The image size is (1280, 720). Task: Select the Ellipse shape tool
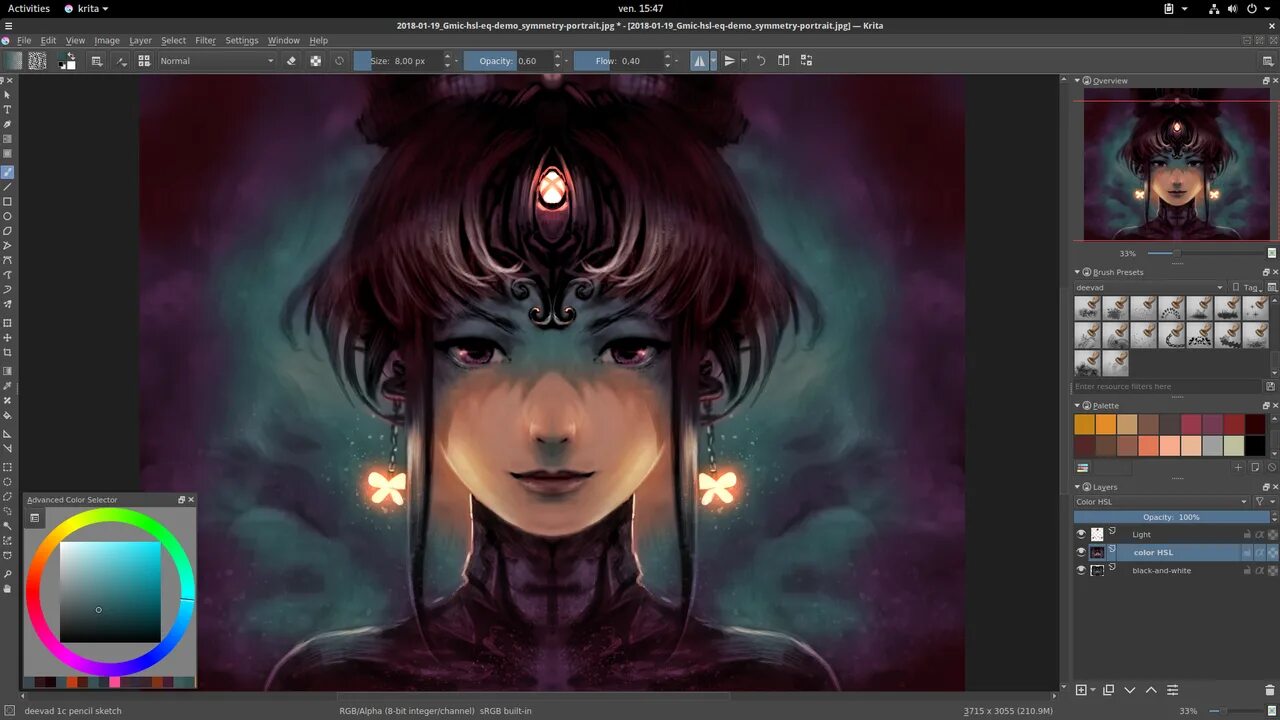point(7,216)
